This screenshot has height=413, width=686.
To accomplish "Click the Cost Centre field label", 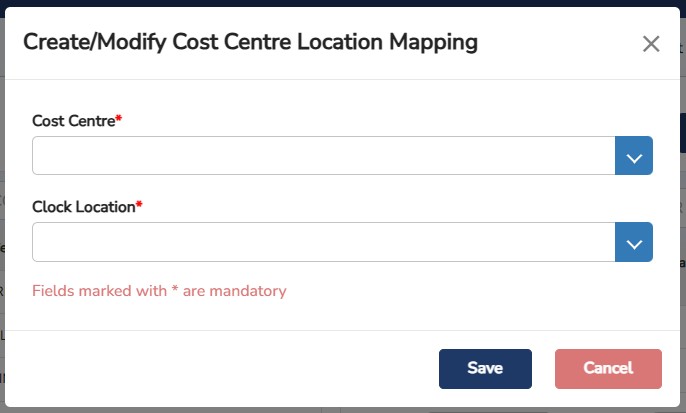I will click(x=73, y=121).
